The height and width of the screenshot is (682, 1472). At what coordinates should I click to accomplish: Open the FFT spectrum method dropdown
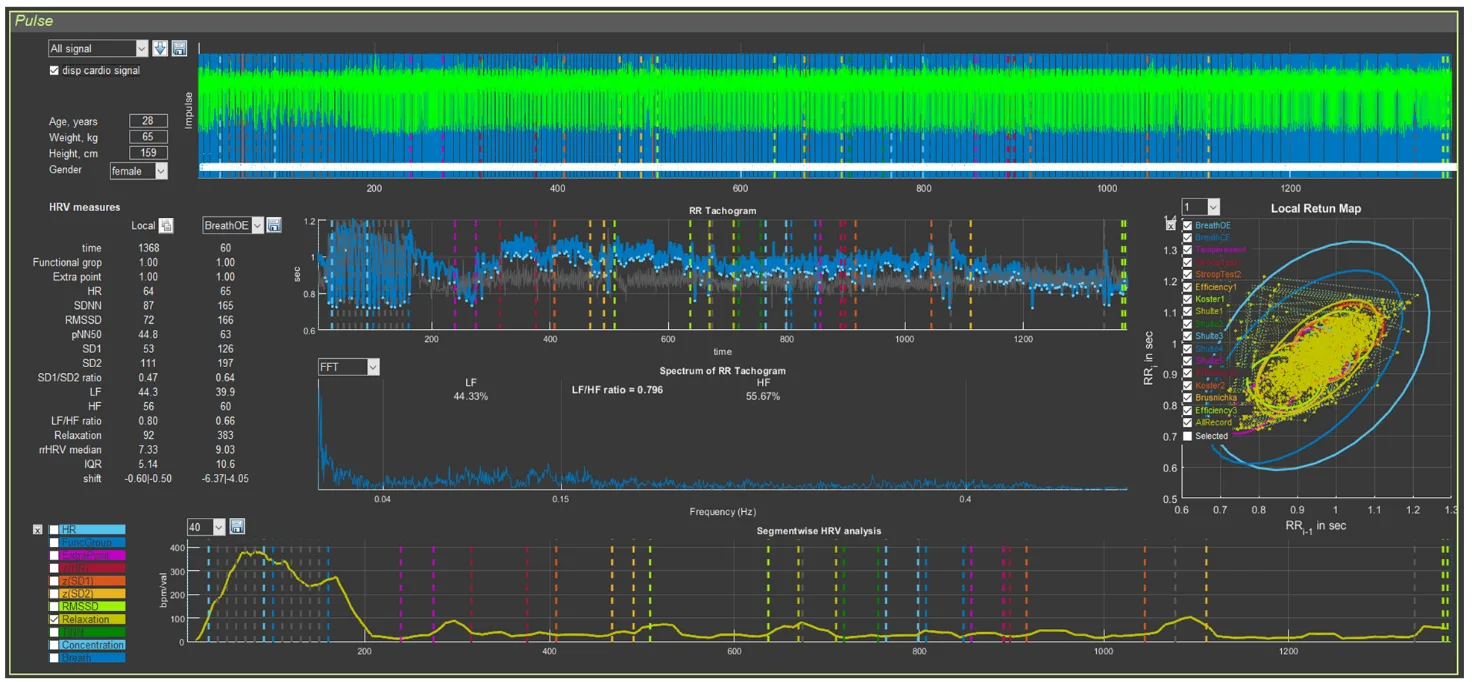(372, 367)
